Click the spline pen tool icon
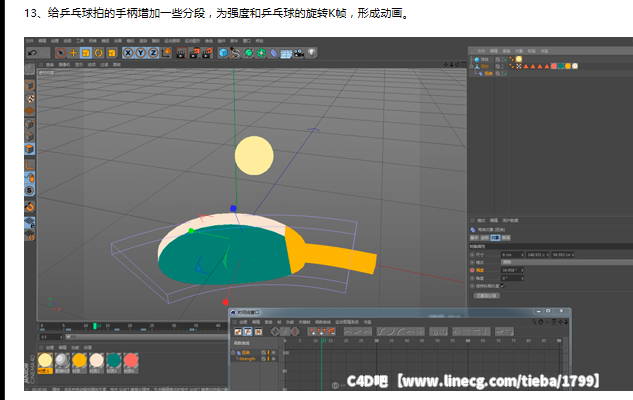The width and height of the screenshot is (633, 400). (x=235, y=53)
